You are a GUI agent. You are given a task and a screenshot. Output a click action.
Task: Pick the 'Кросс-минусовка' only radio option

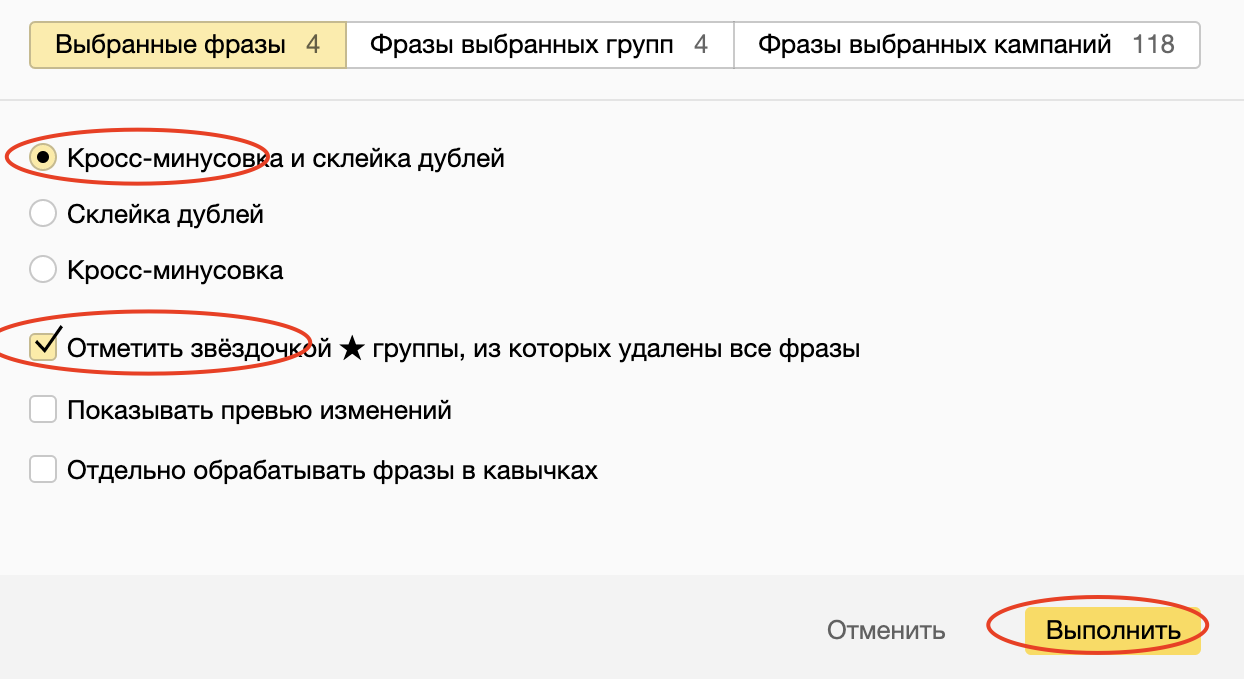[x=43, y=270]
